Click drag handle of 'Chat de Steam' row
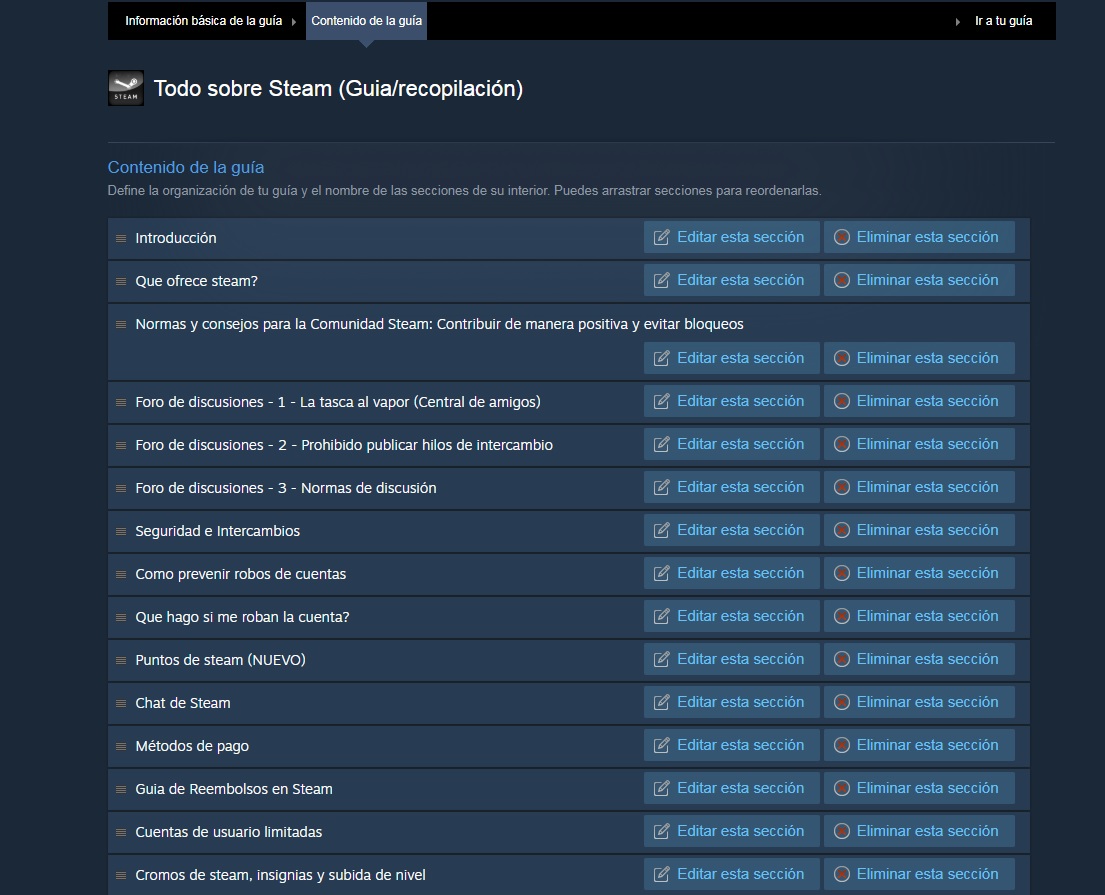The image size is (1105, 895). [121, 703]
